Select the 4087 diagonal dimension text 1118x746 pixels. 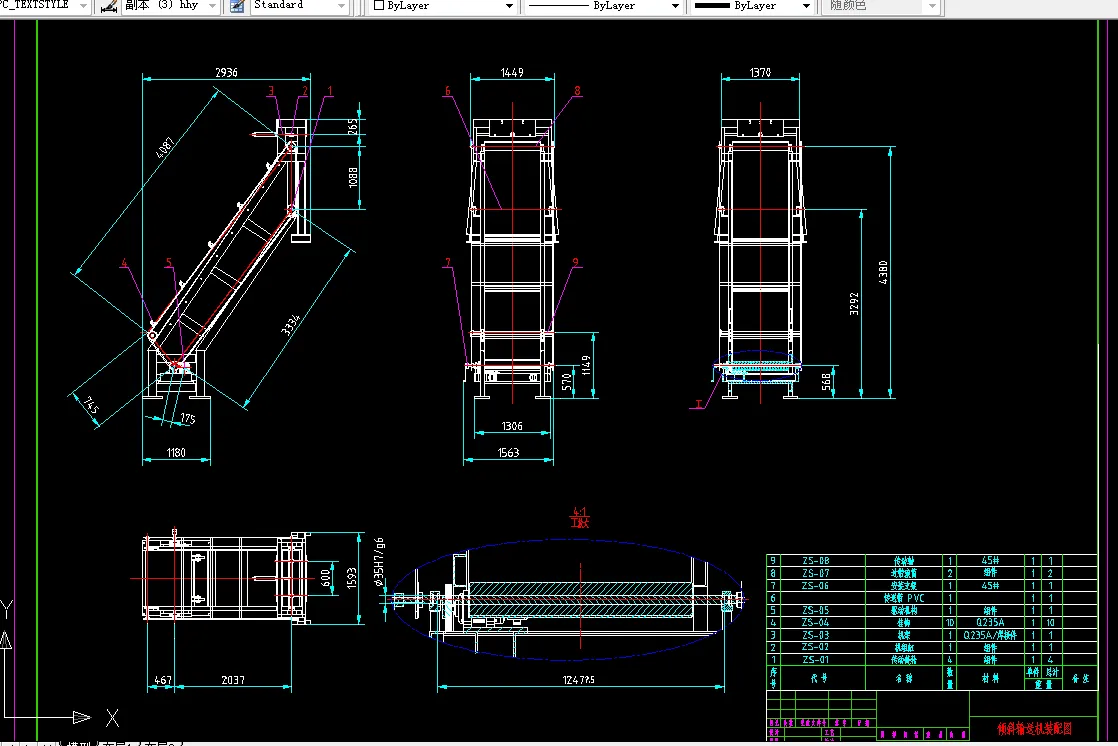[x=165, y=148]
